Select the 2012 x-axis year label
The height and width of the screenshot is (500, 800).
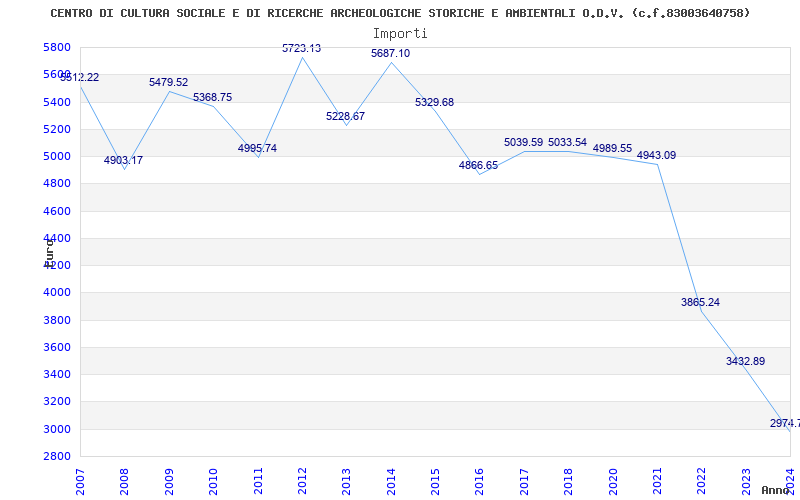click(x=302, y=480)
